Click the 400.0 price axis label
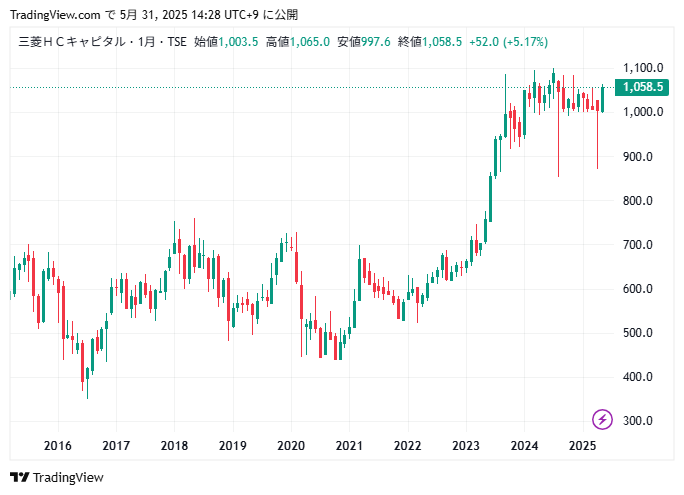The height and width of the screenshot is (495, 684). click(x=638, y=377)
